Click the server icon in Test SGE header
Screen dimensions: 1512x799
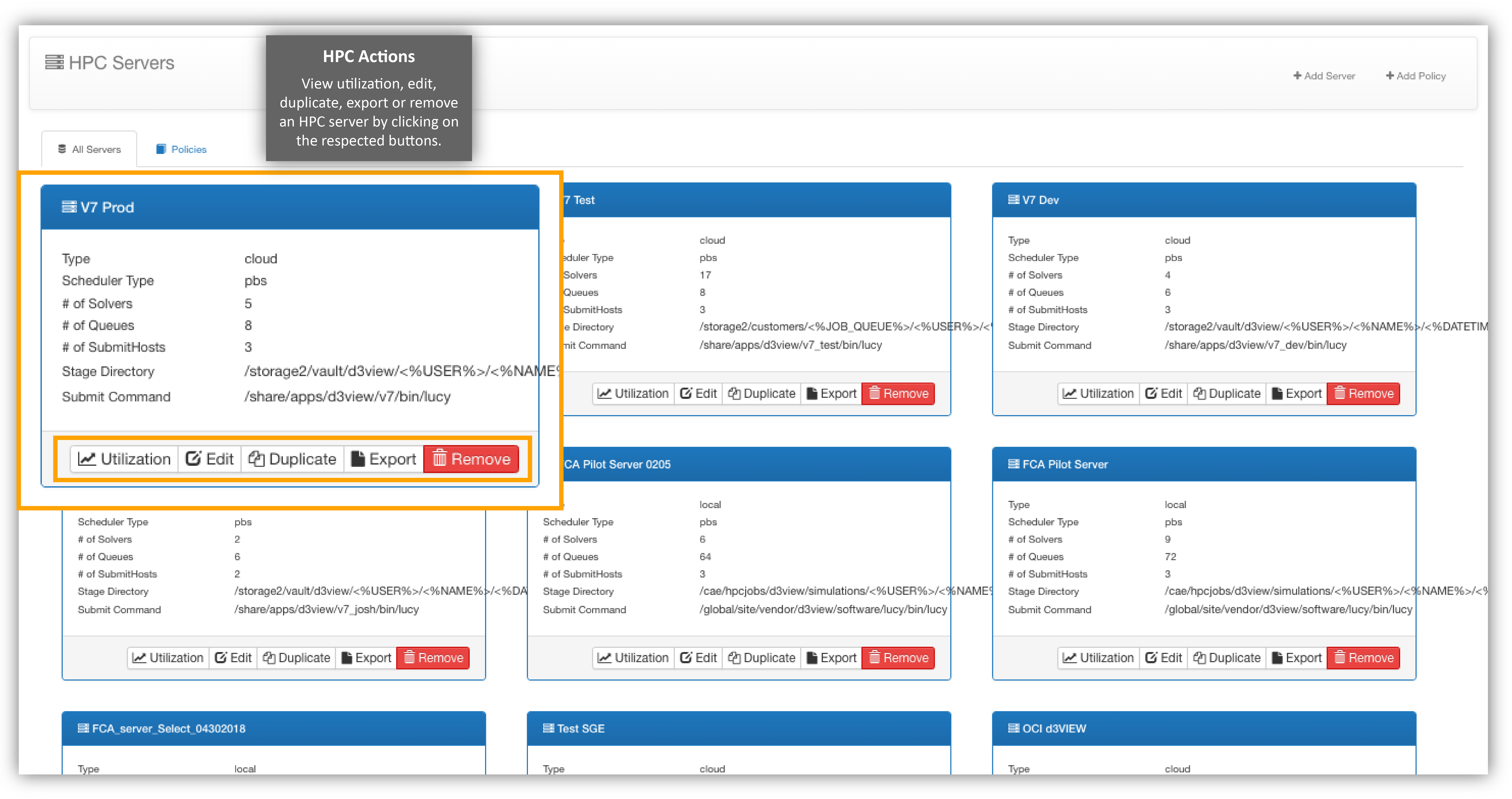pyautogui.click(x=548, y=728)
